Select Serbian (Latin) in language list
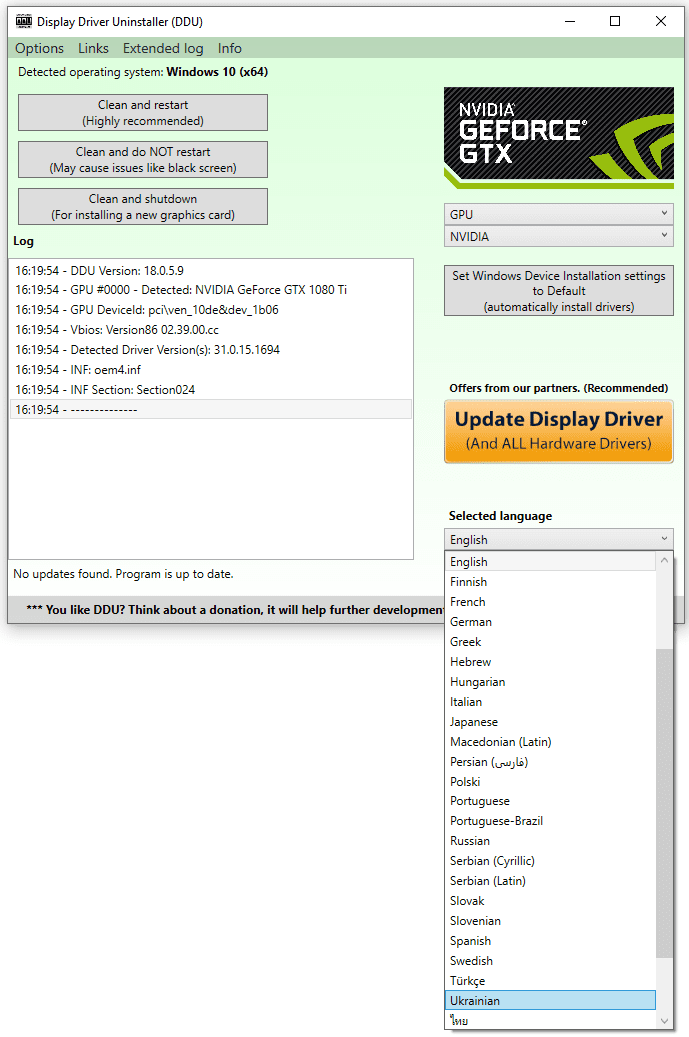Screen dimensions: 689x1037 tap(550, 880)
